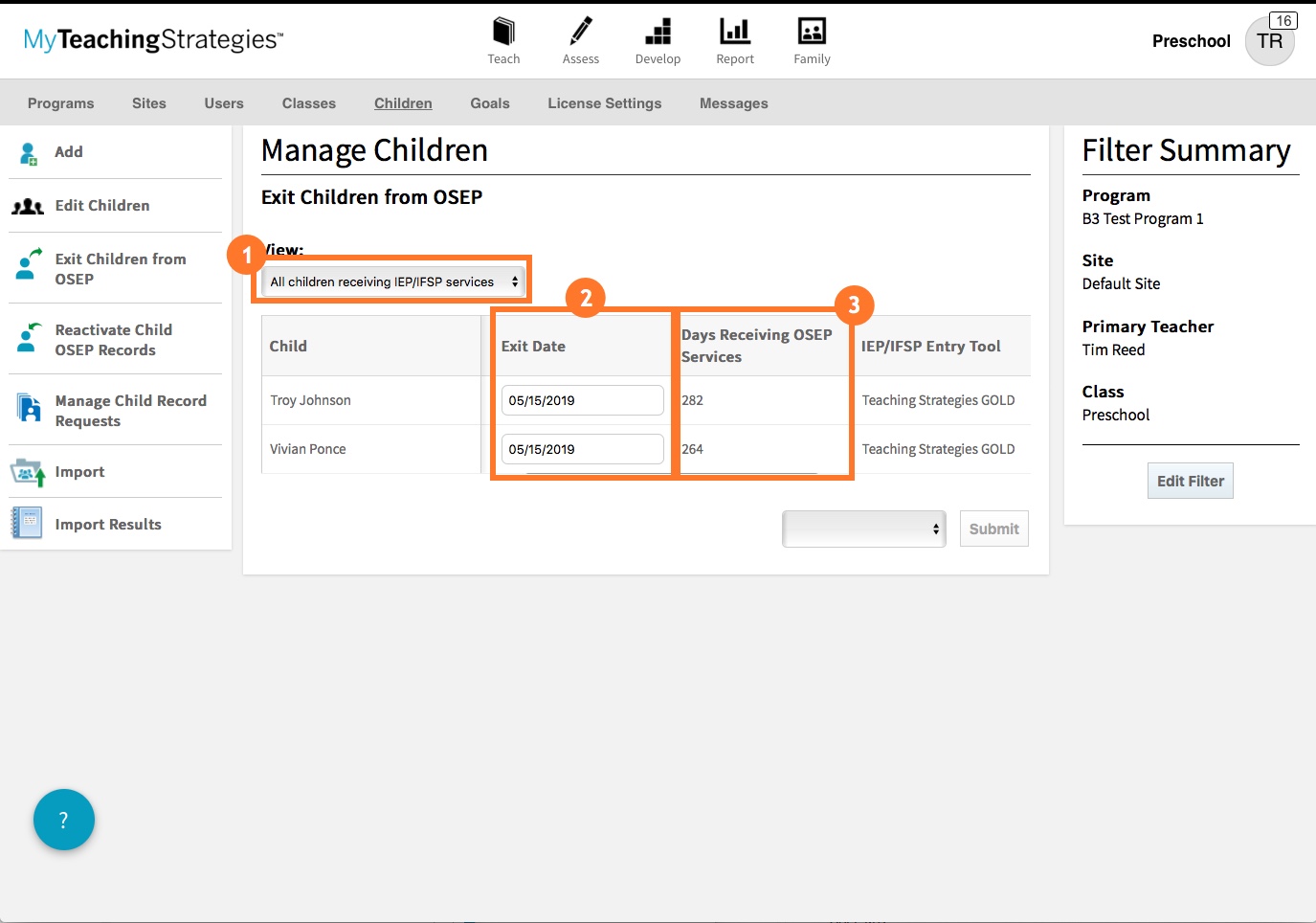
Task: Open the blue help question mark button
Action: click(64, 820)
